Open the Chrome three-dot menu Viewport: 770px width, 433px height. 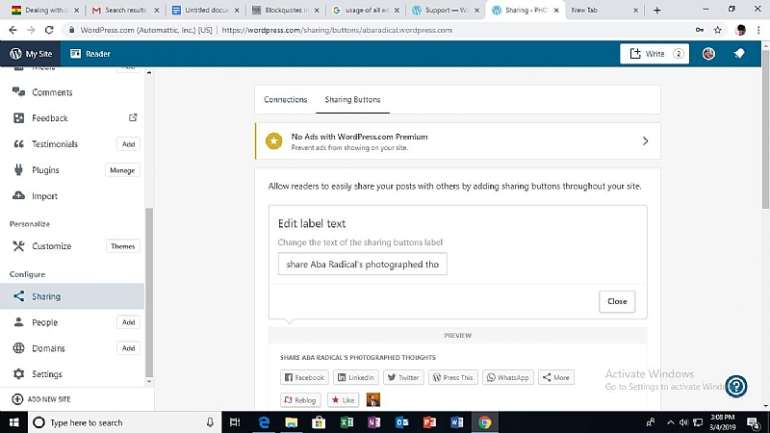pos(758,30)
